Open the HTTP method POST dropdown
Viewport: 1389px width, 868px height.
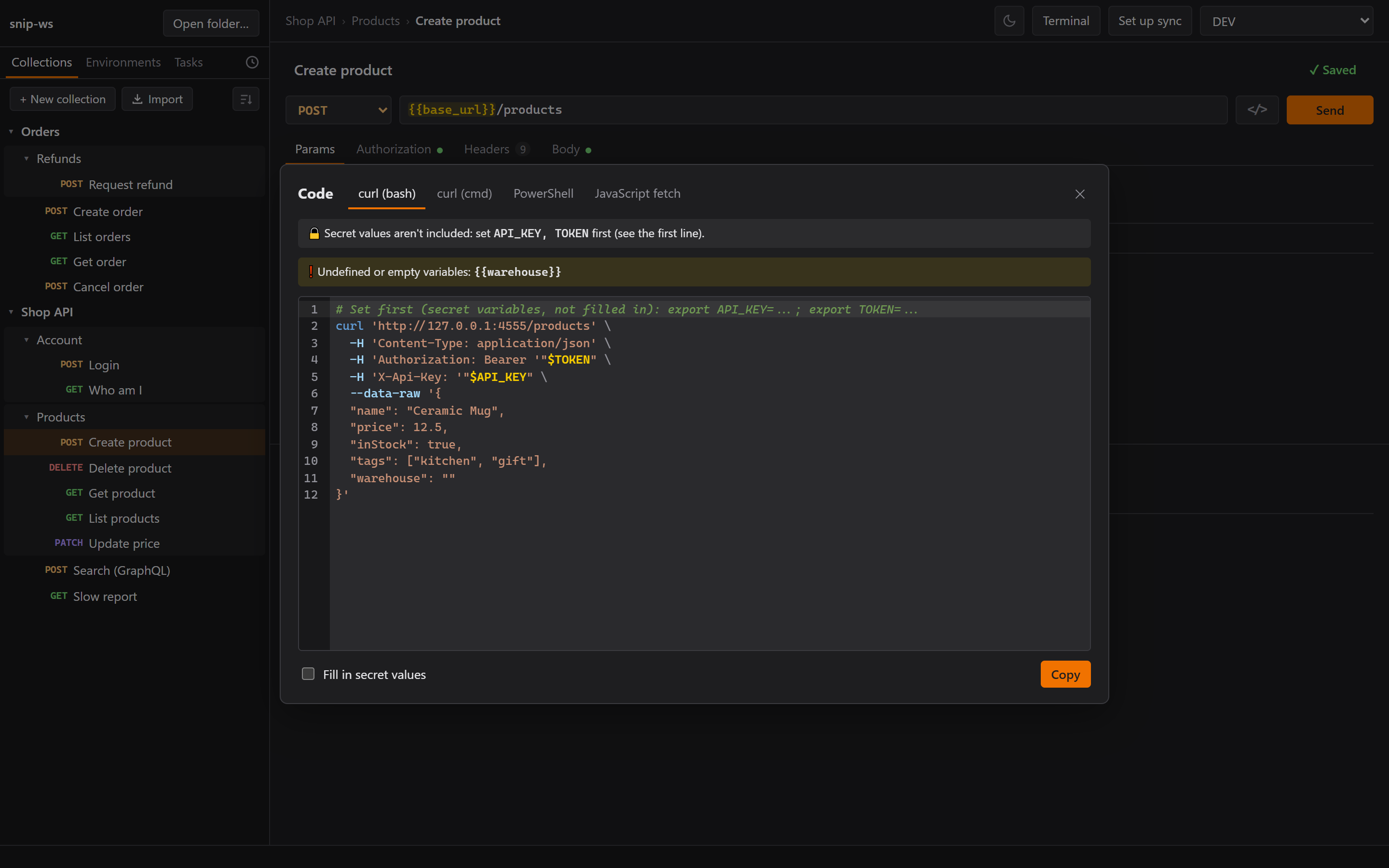(339, 109)
